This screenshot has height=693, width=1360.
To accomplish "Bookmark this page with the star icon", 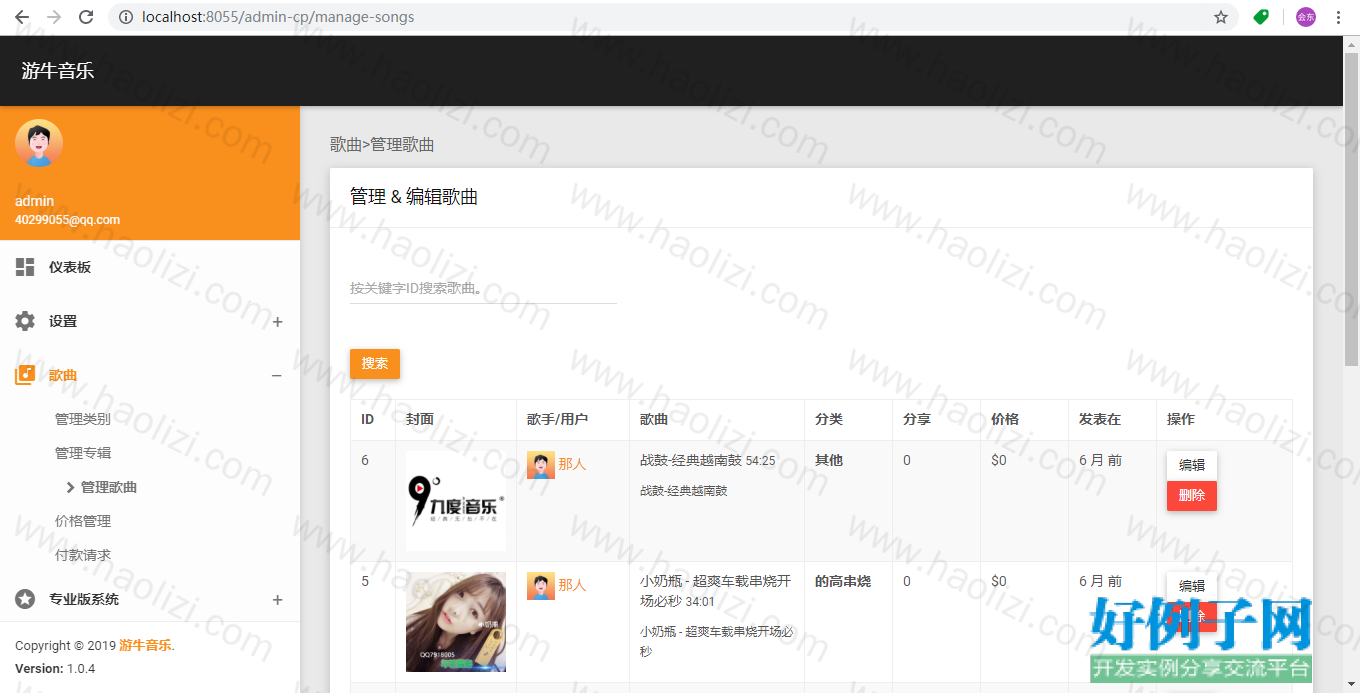I will (1221, 17).
